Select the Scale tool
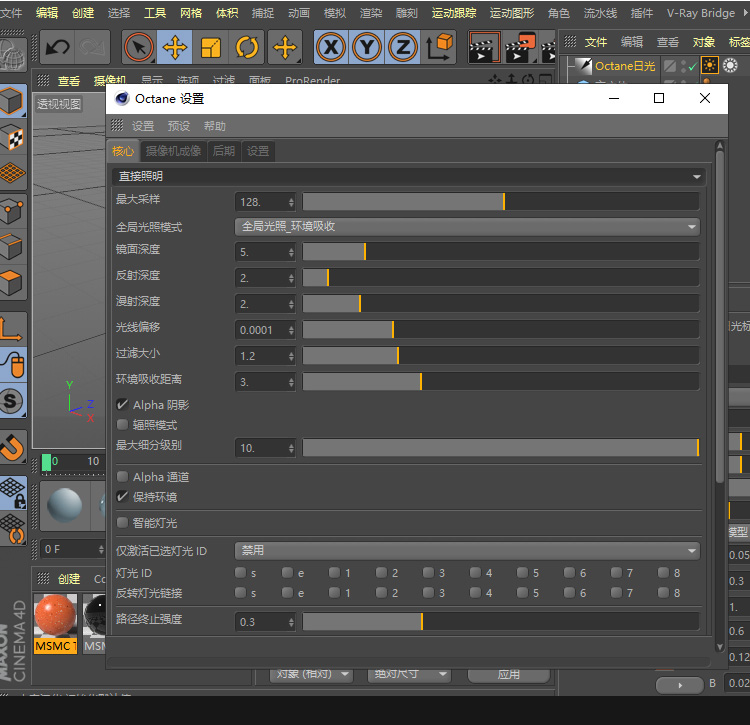750x725 pixels. (x=210, y=47)
